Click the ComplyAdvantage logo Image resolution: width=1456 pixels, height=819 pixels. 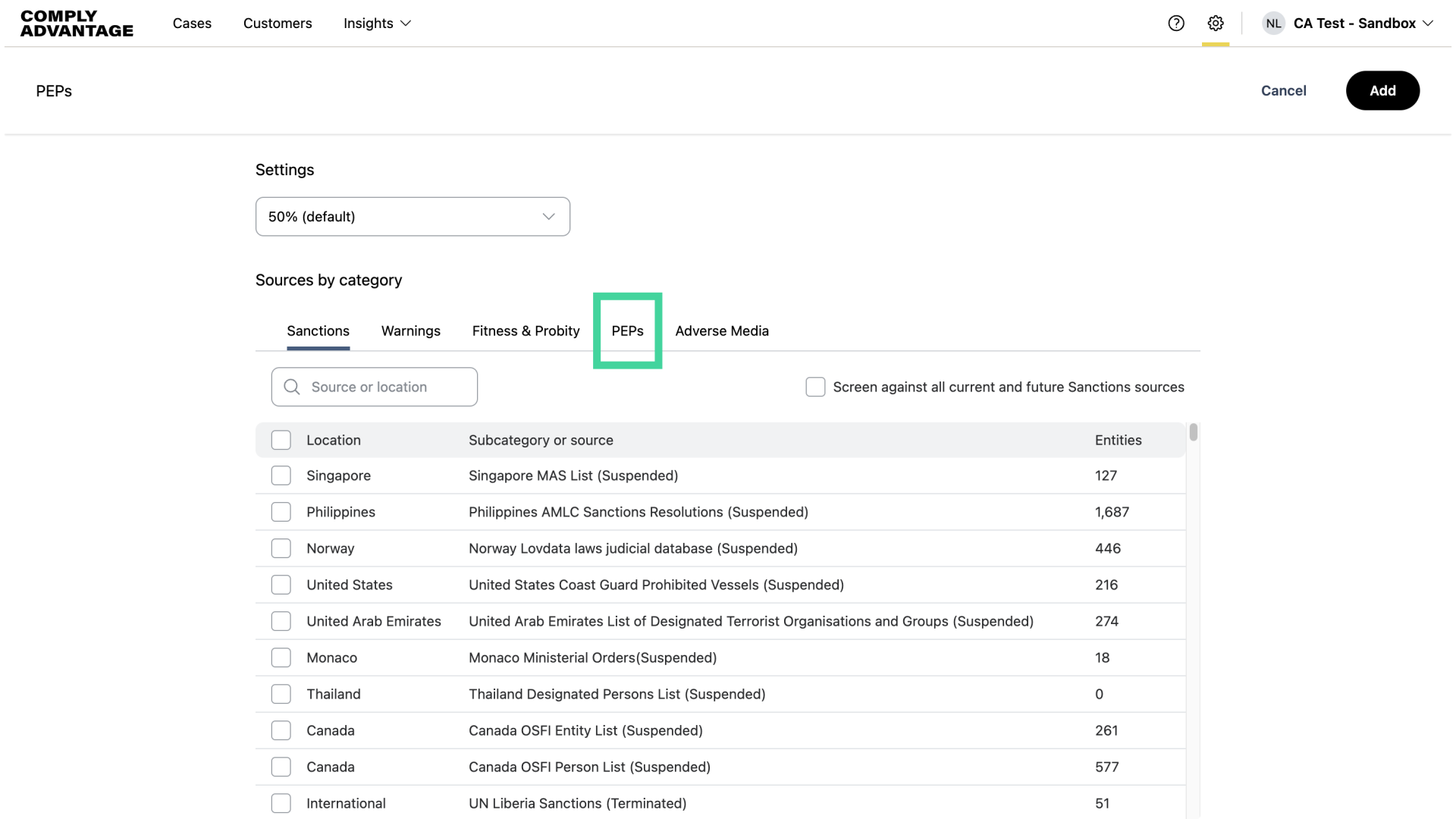click(x=77, y=24)
